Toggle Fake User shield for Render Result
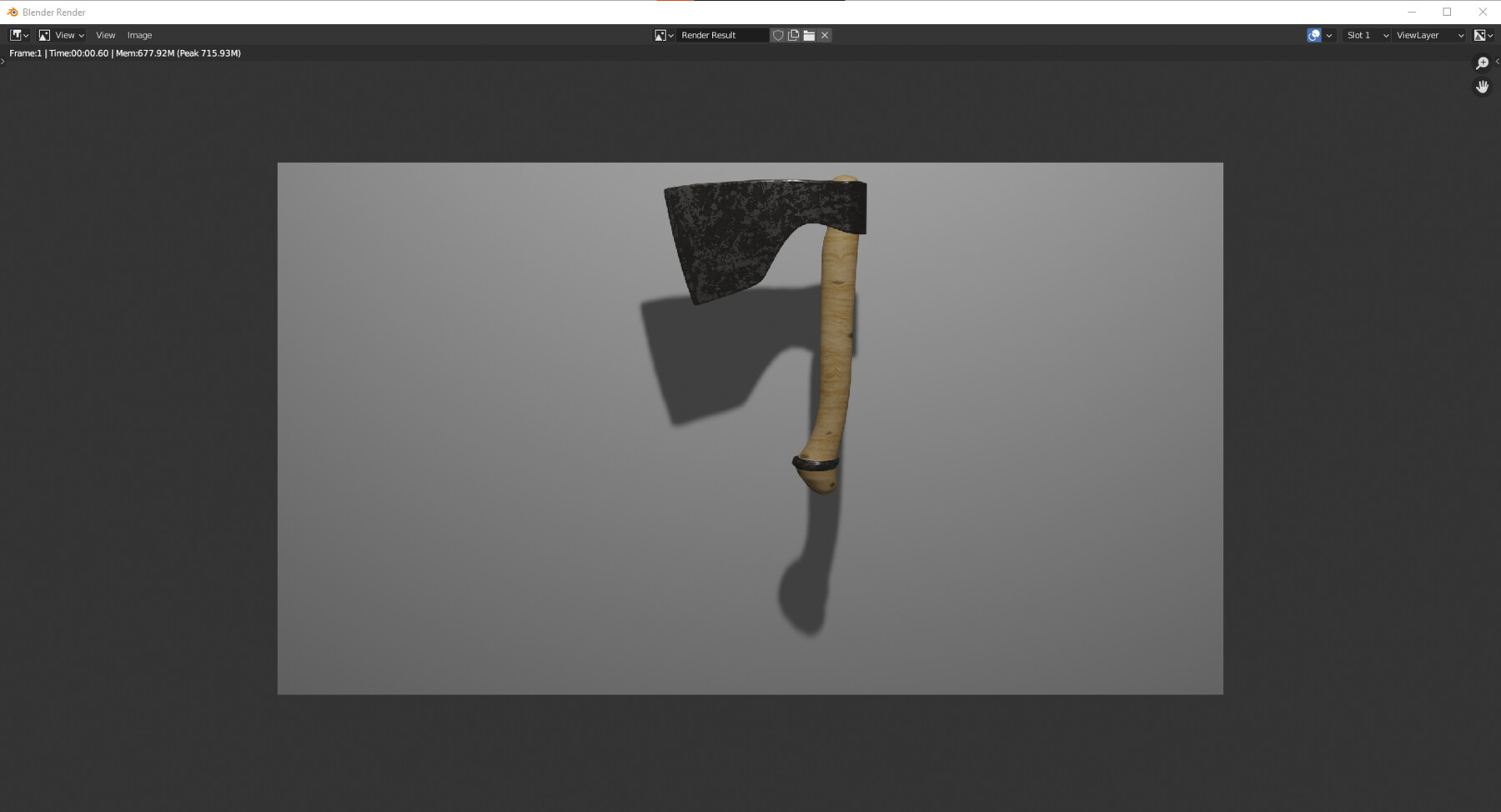The height and width of the screenshot is (812, 1501). pos(778,35)
